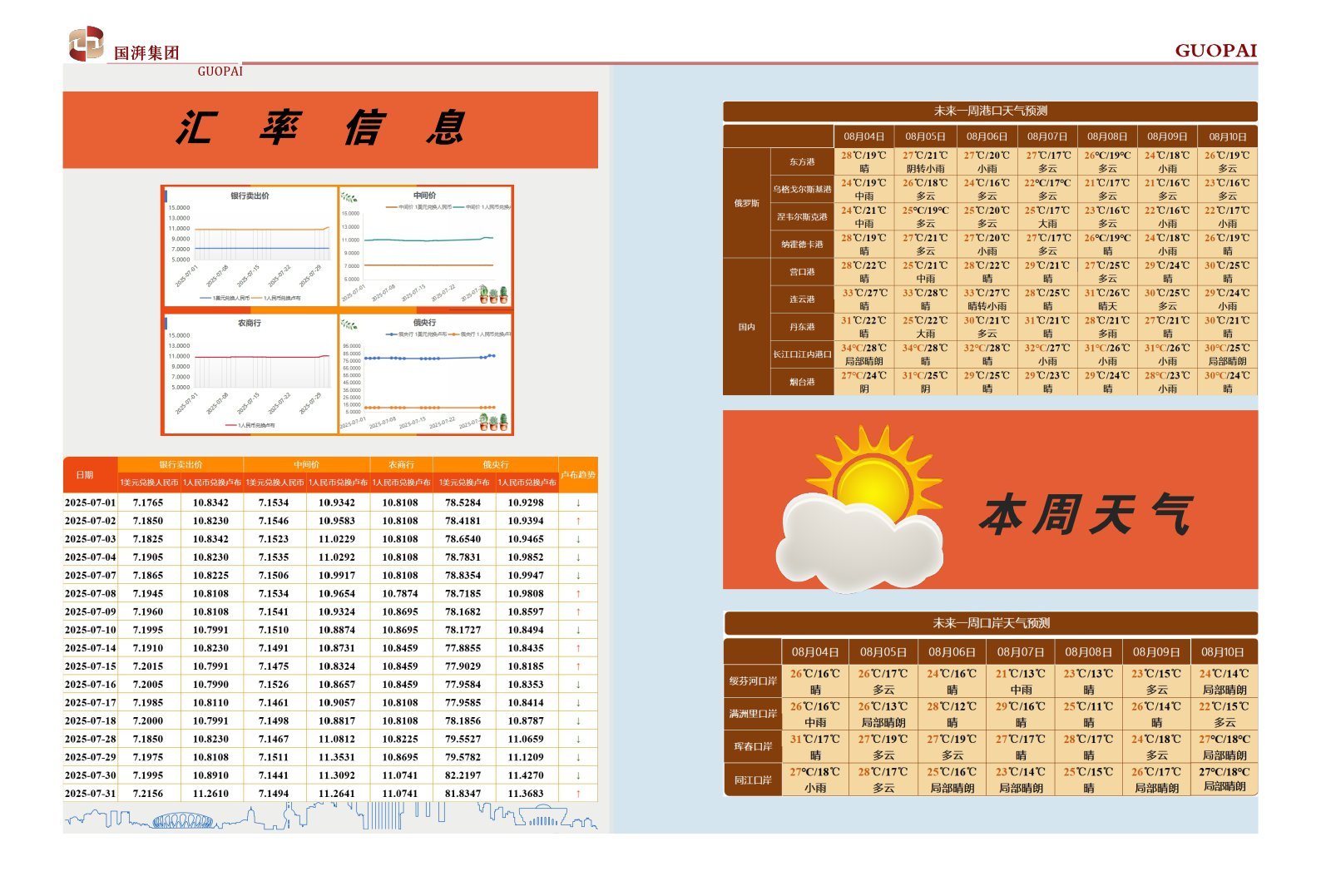Click the 绥芬河口岸 row label

tap(753, 681)
